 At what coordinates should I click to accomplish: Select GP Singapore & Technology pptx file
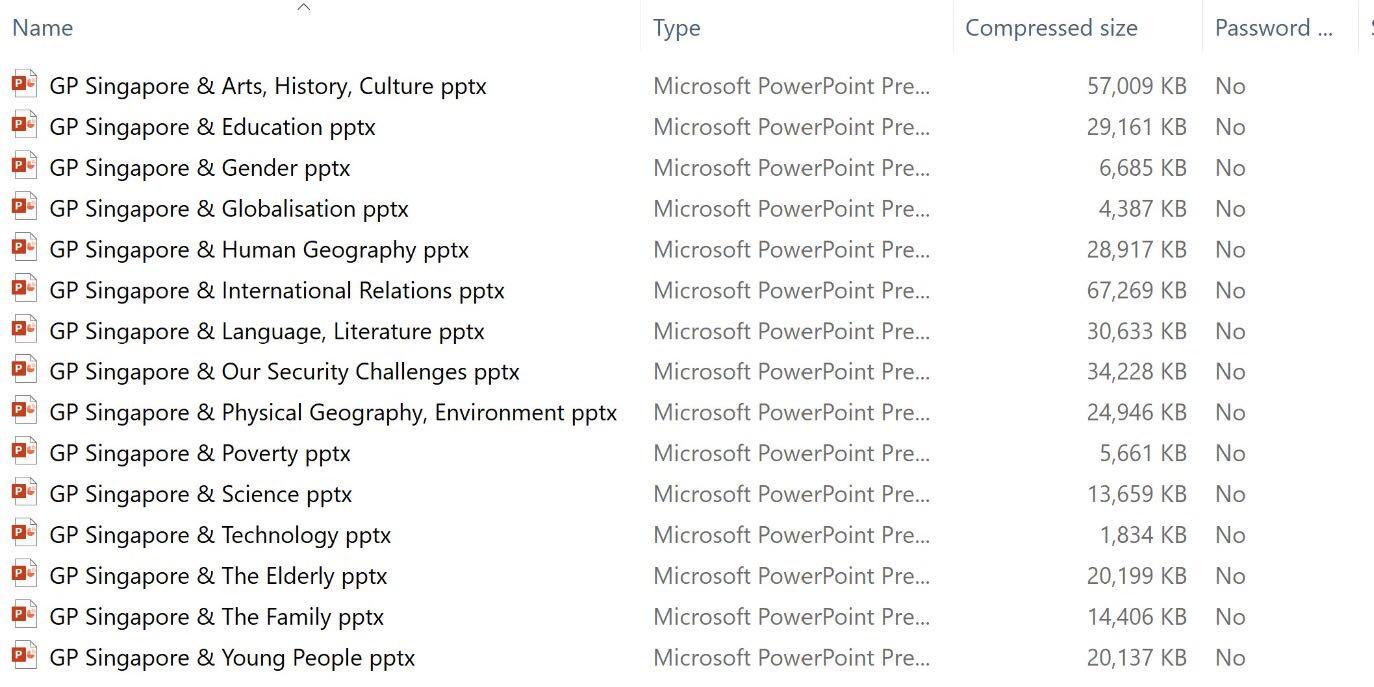pyautogui.click(x=220, y=535)
